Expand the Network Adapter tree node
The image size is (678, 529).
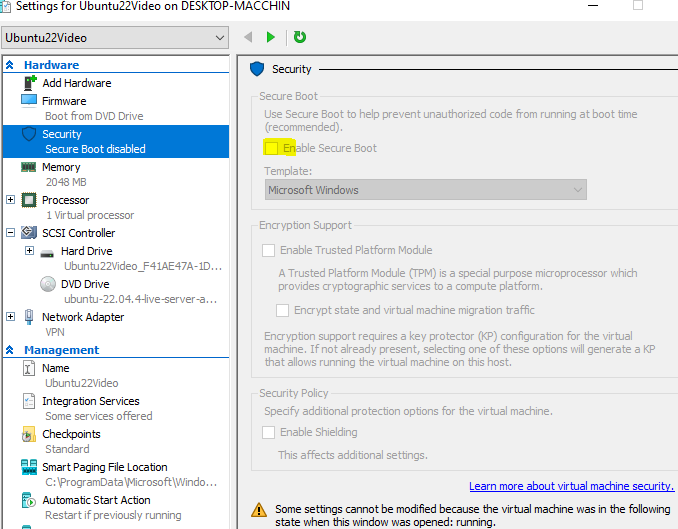(x=11, y=317)
